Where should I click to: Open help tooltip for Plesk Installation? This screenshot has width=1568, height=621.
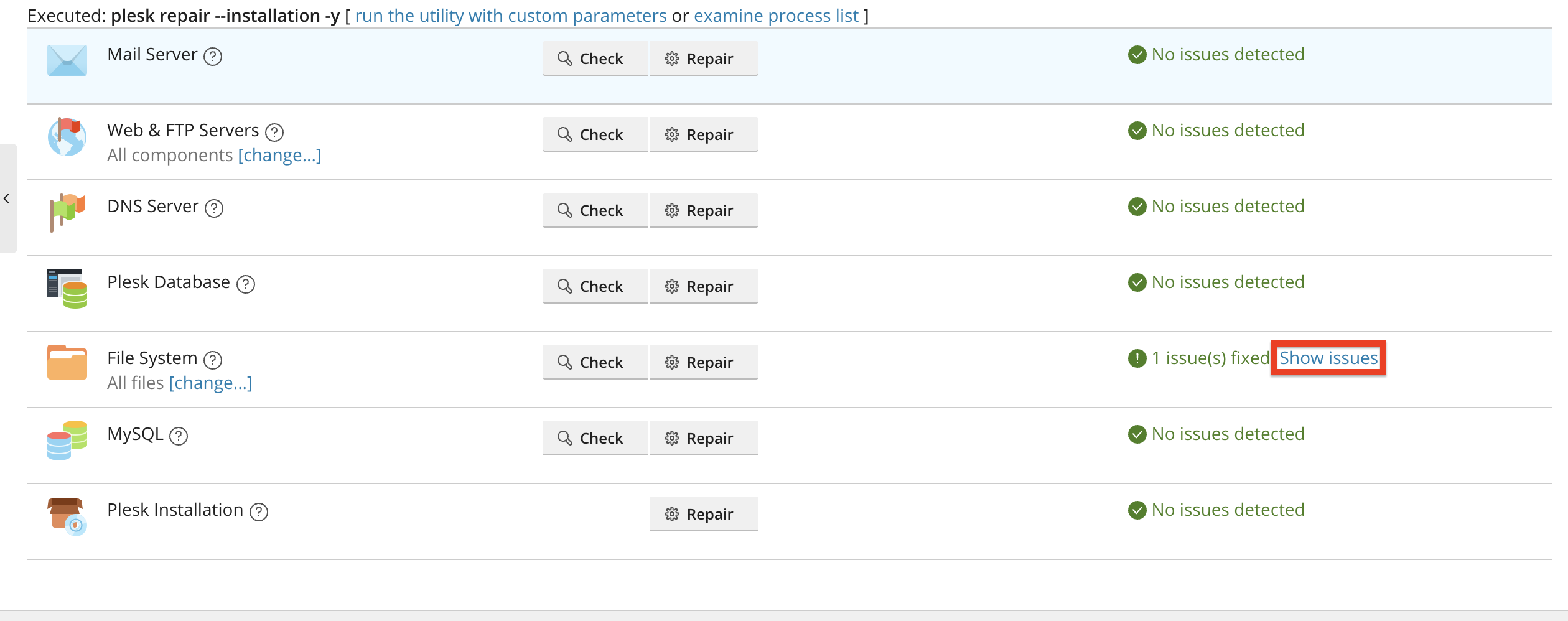259,512
